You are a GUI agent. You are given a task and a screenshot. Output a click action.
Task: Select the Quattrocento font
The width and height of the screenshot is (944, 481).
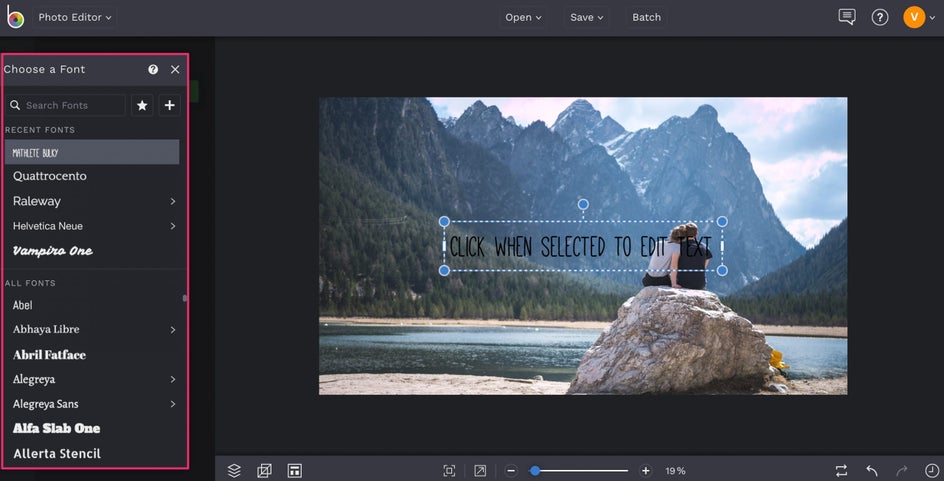[50, 176]
